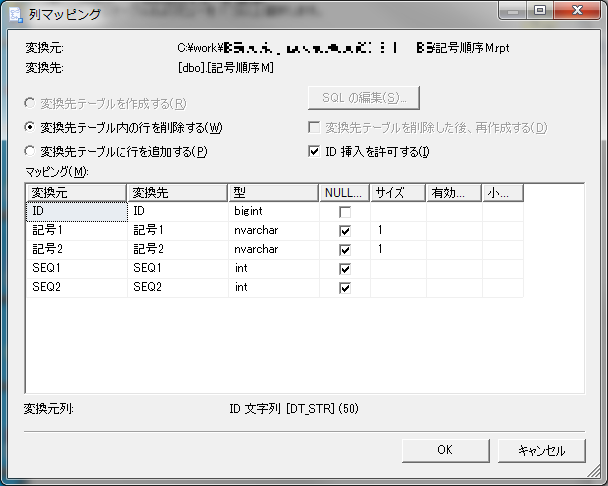608x486 pixels.
Task: Click the 型 column header
Action: point(274,193)
